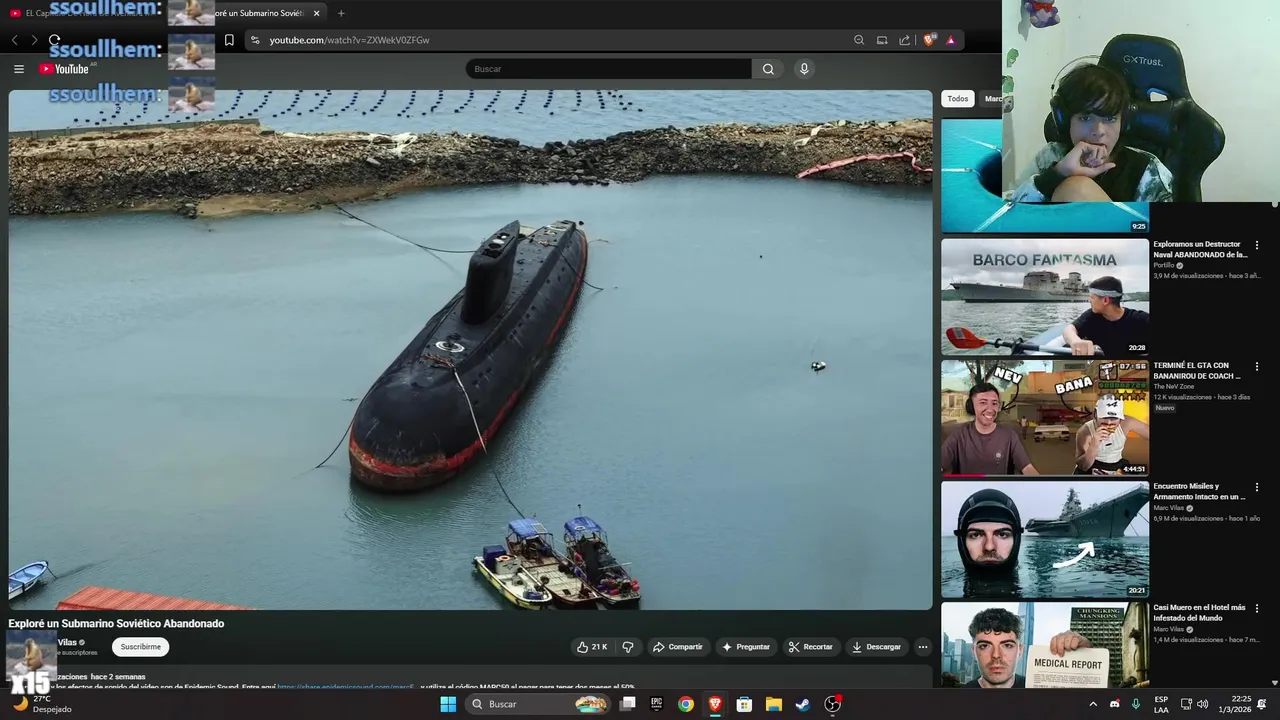Viewport: 1280px width, 720px height.
Task: Click the picture-in-picture icon in address bar
Action: coord(882,40)
